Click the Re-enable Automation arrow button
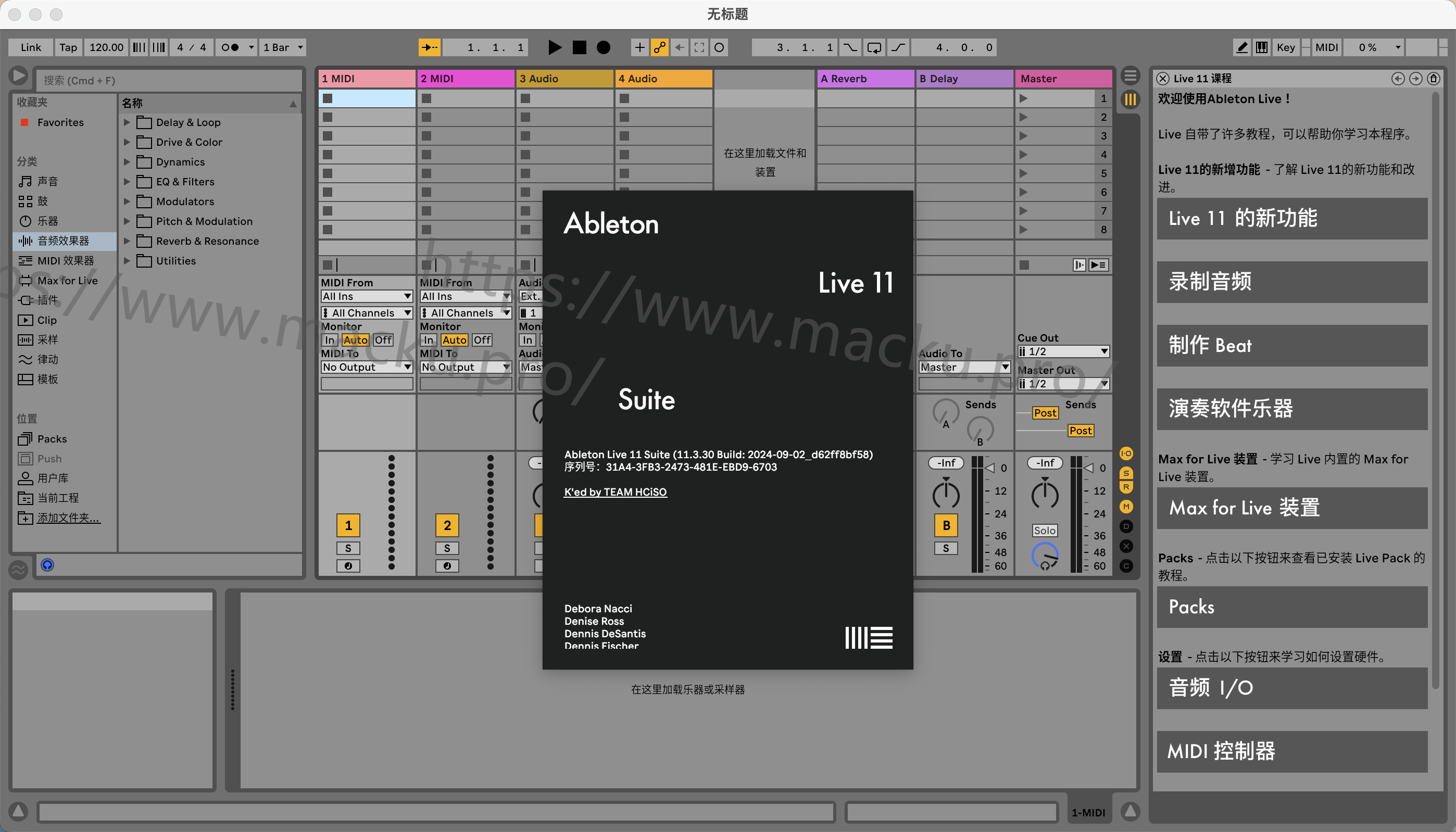Image resolution: width=1456 pixels, height=832 pixels. tap(680, 47)
